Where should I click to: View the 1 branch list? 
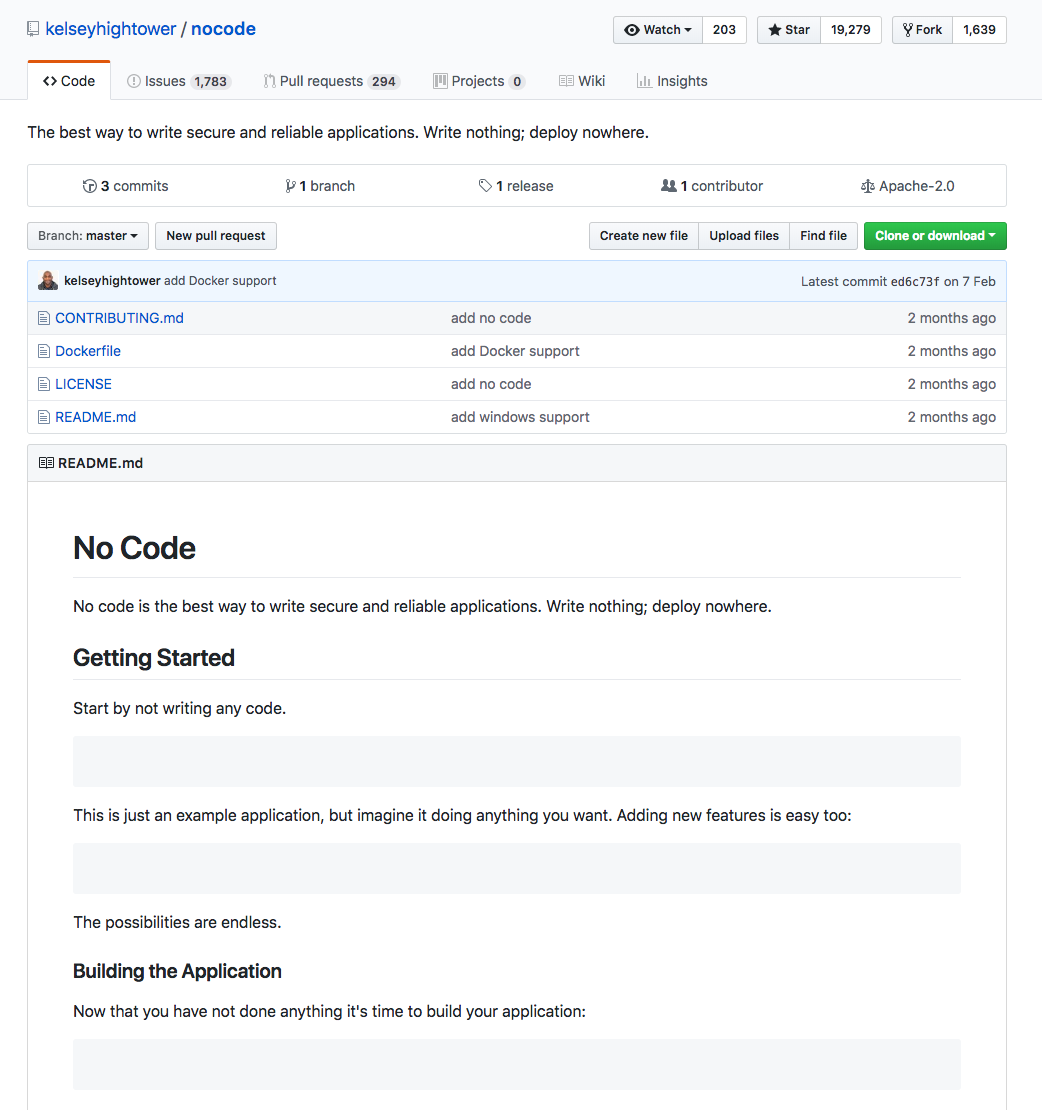pyautogui.click(x=320, y=186)
